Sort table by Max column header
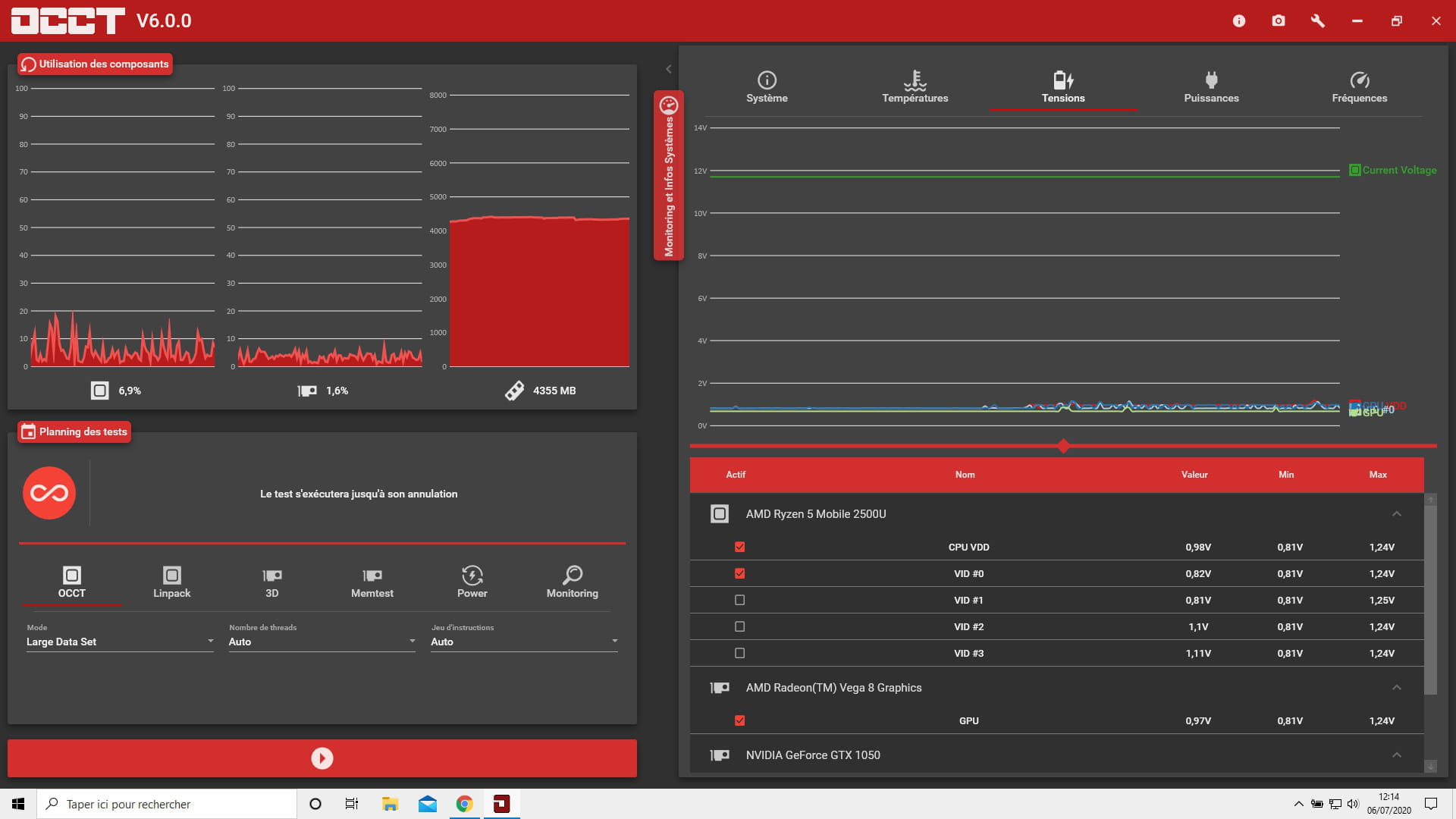This screenshot has height=819, width=1456. [1378, 475]
